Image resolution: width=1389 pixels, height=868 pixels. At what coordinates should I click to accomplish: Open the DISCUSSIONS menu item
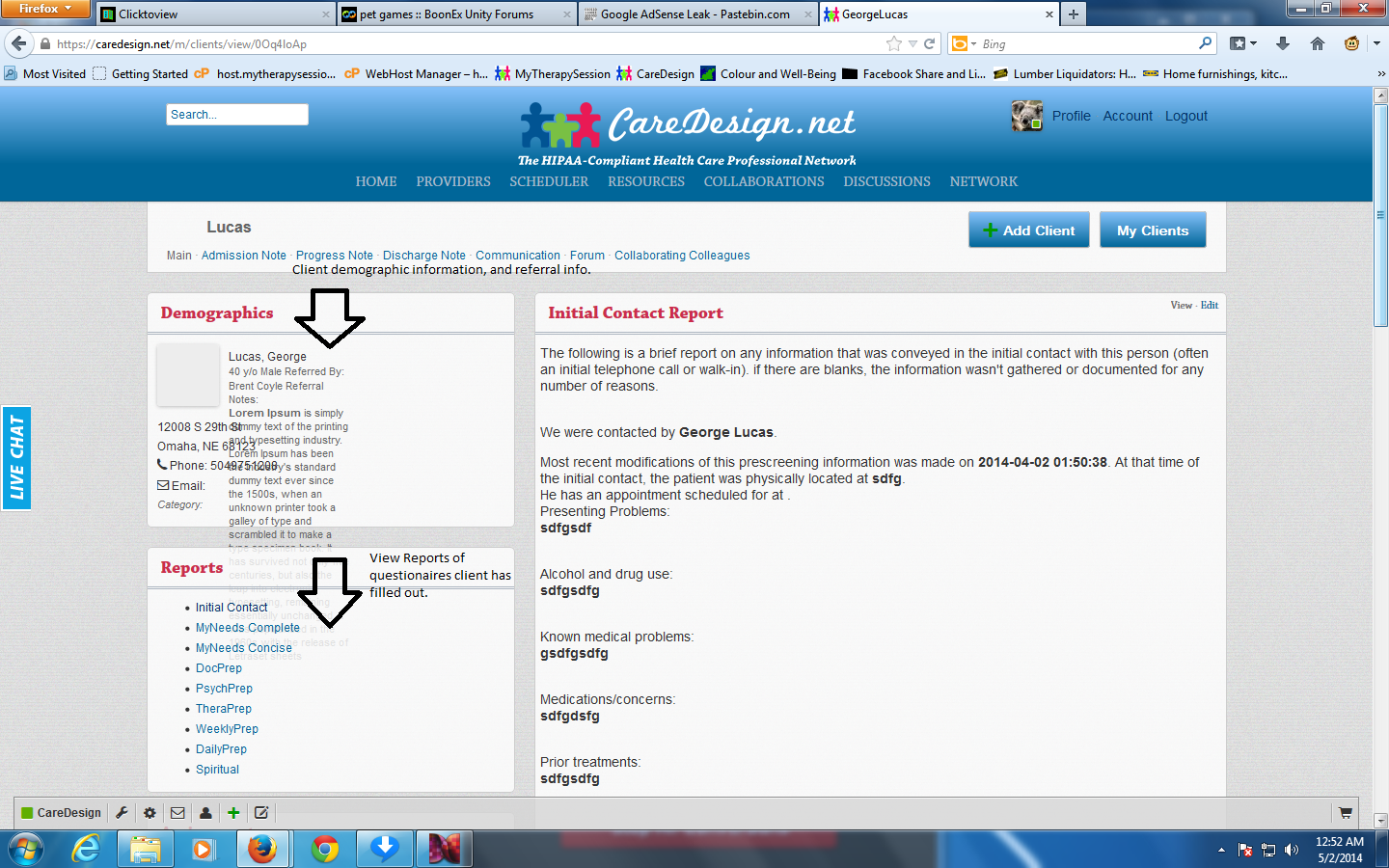[886, 181]
